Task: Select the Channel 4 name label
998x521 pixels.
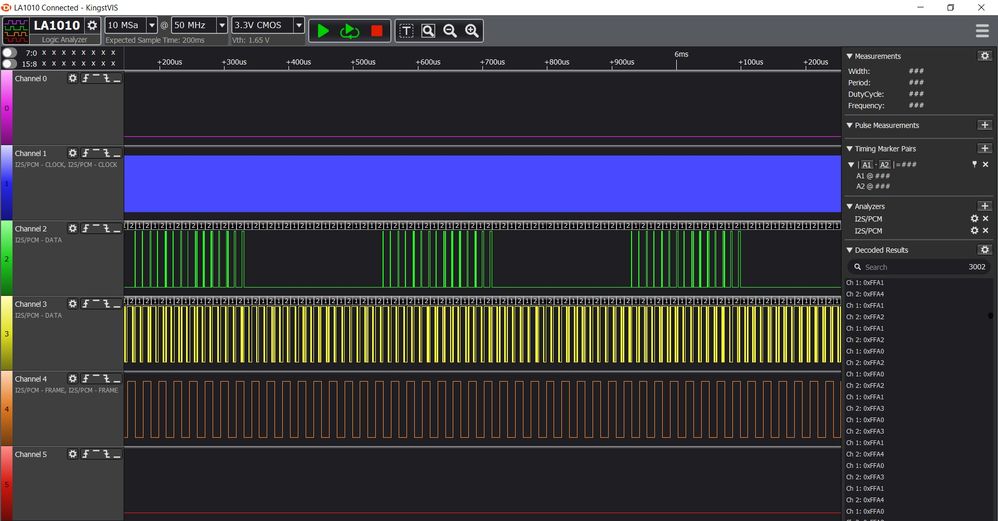Action: [31, 379]
